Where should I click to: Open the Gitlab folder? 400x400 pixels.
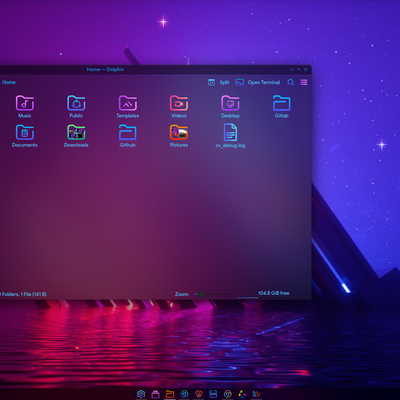click(282, 106)
